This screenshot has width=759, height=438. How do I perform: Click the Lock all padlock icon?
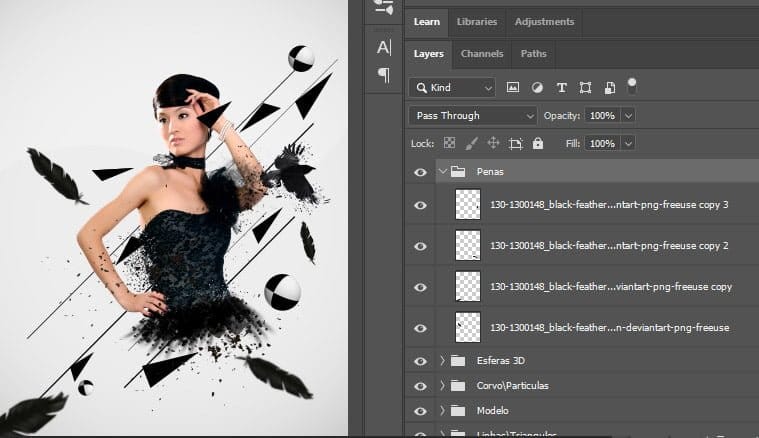tap(538, 143)
